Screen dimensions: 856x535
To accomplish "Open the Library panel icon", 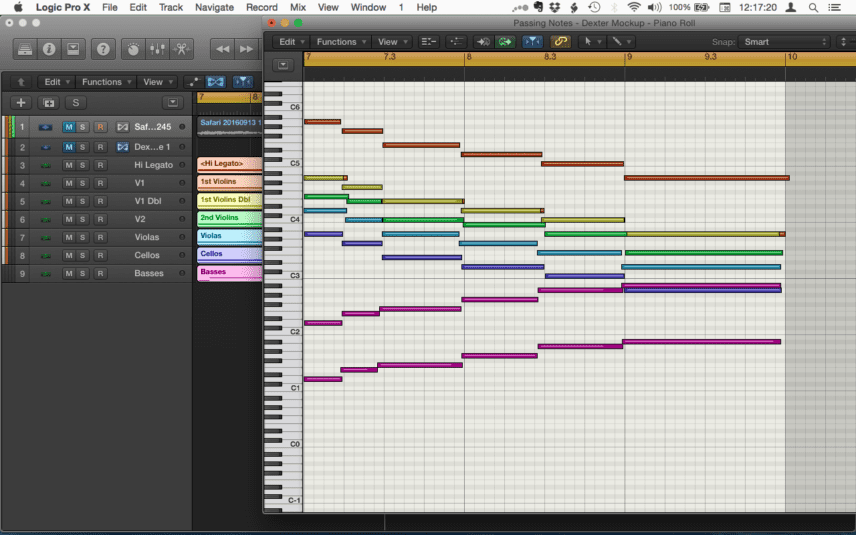I will point(25,49).
